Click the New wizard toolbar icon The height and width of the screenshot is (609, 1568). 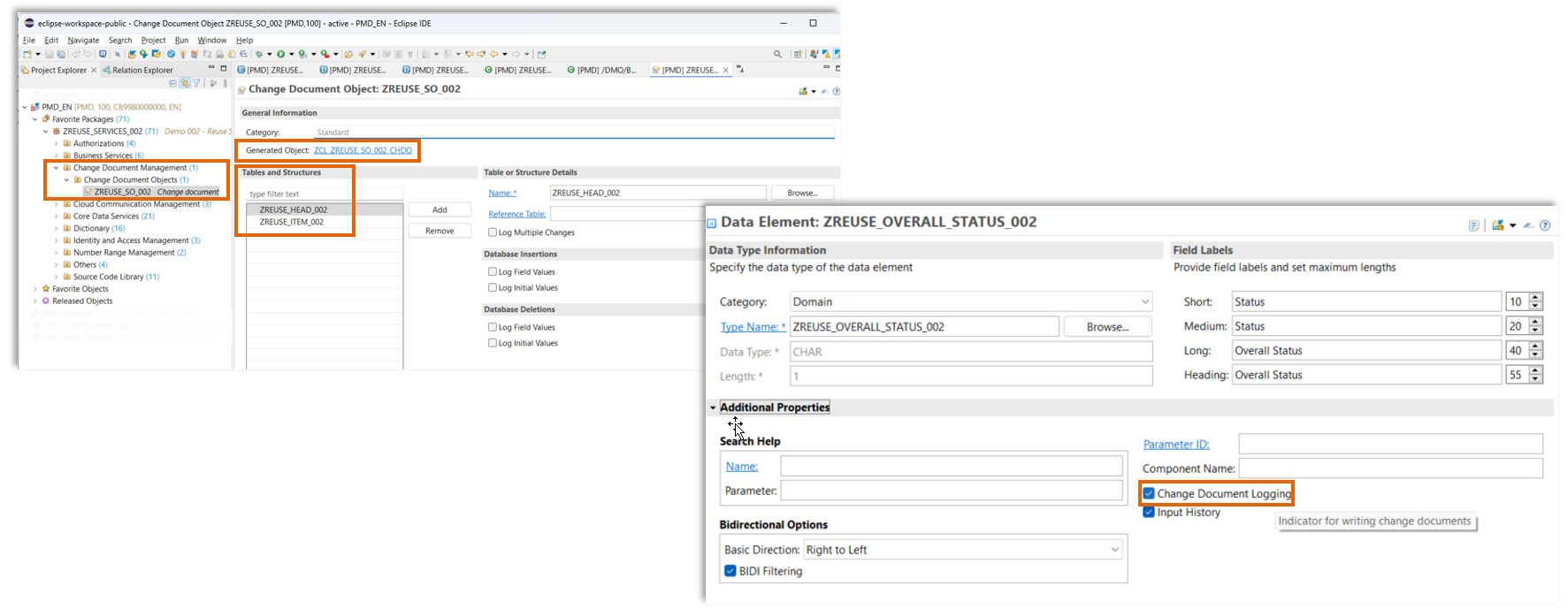27,54
